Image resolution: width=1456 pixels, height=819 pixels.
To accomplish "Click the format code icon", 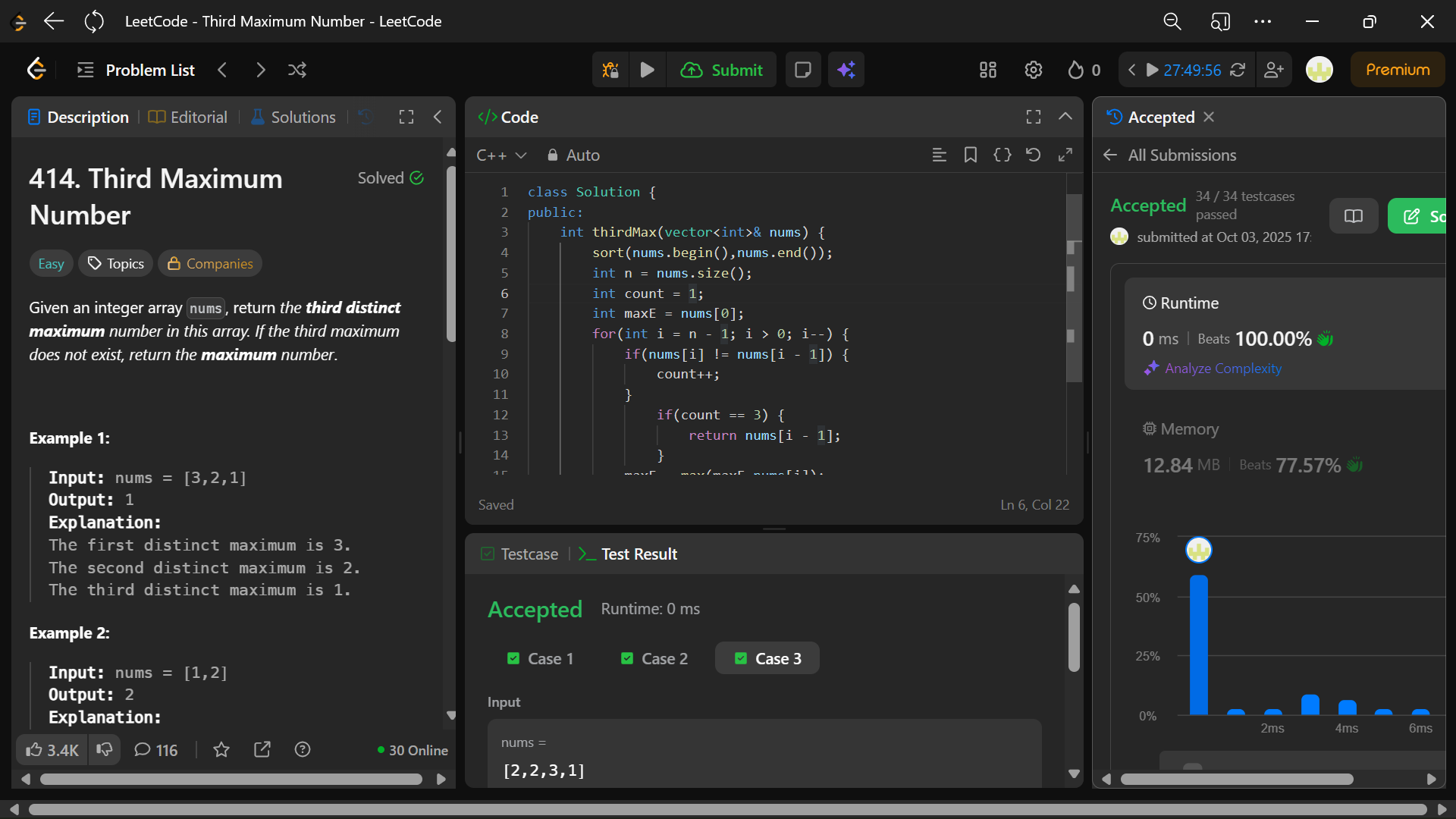I will 939,155.
